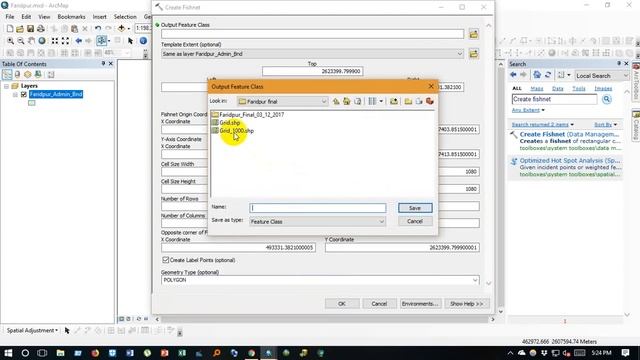Open the View menu

click(44, 17)
